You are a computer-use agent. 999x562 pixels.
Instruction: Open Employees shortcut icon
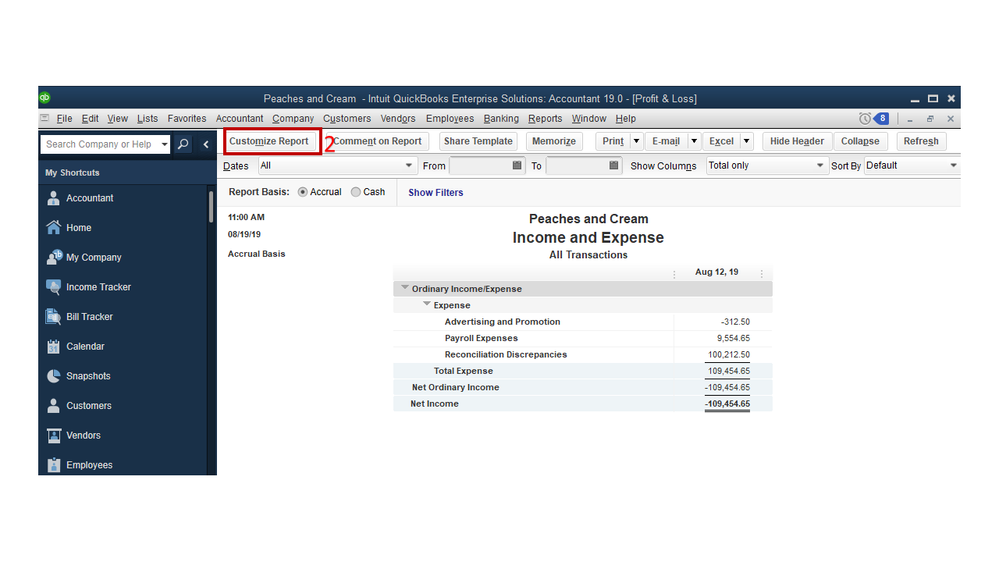tap(54, 465)
